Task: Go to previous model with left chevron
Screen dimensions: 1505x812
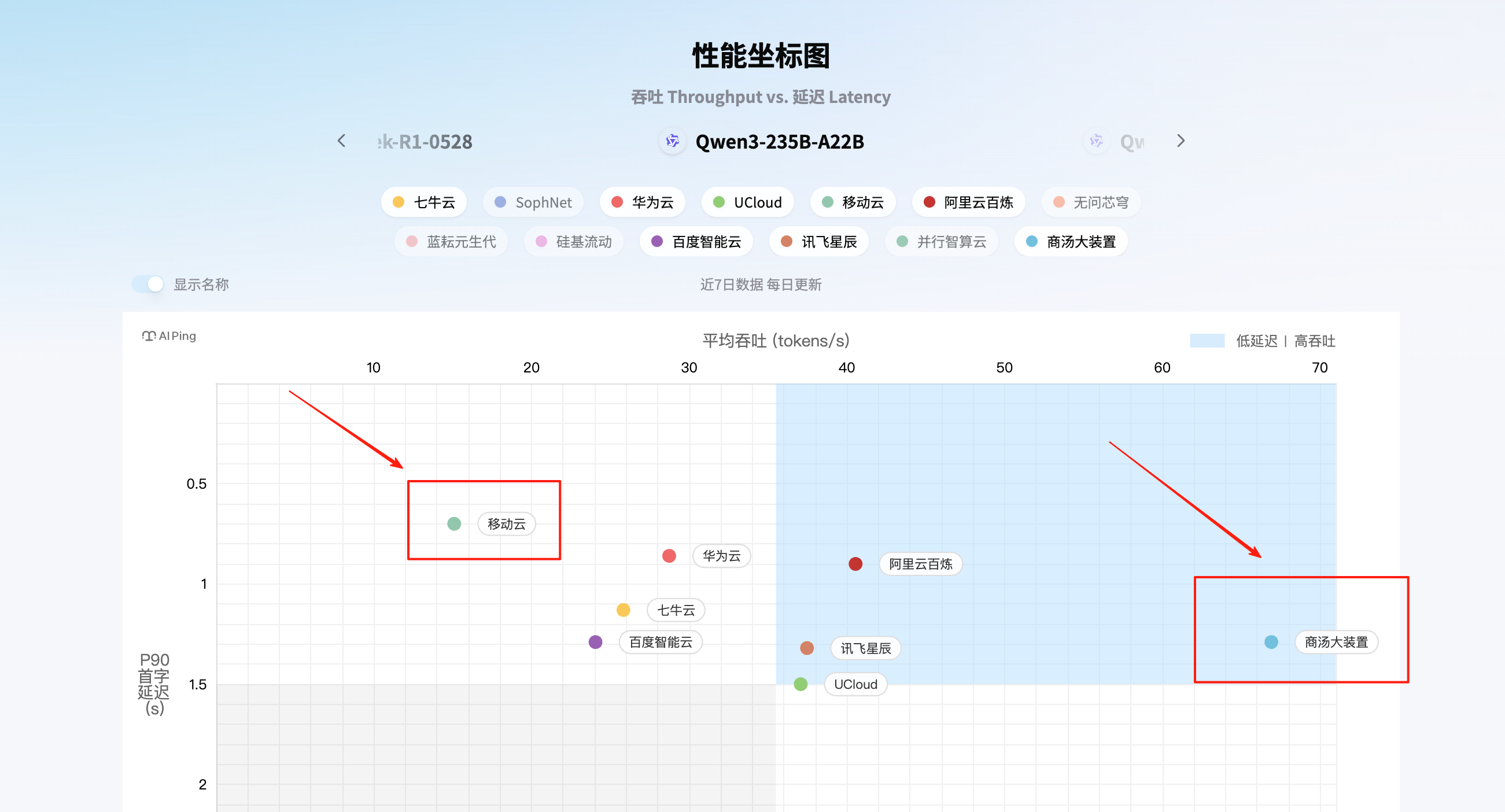Action: (x=342, y=141)
